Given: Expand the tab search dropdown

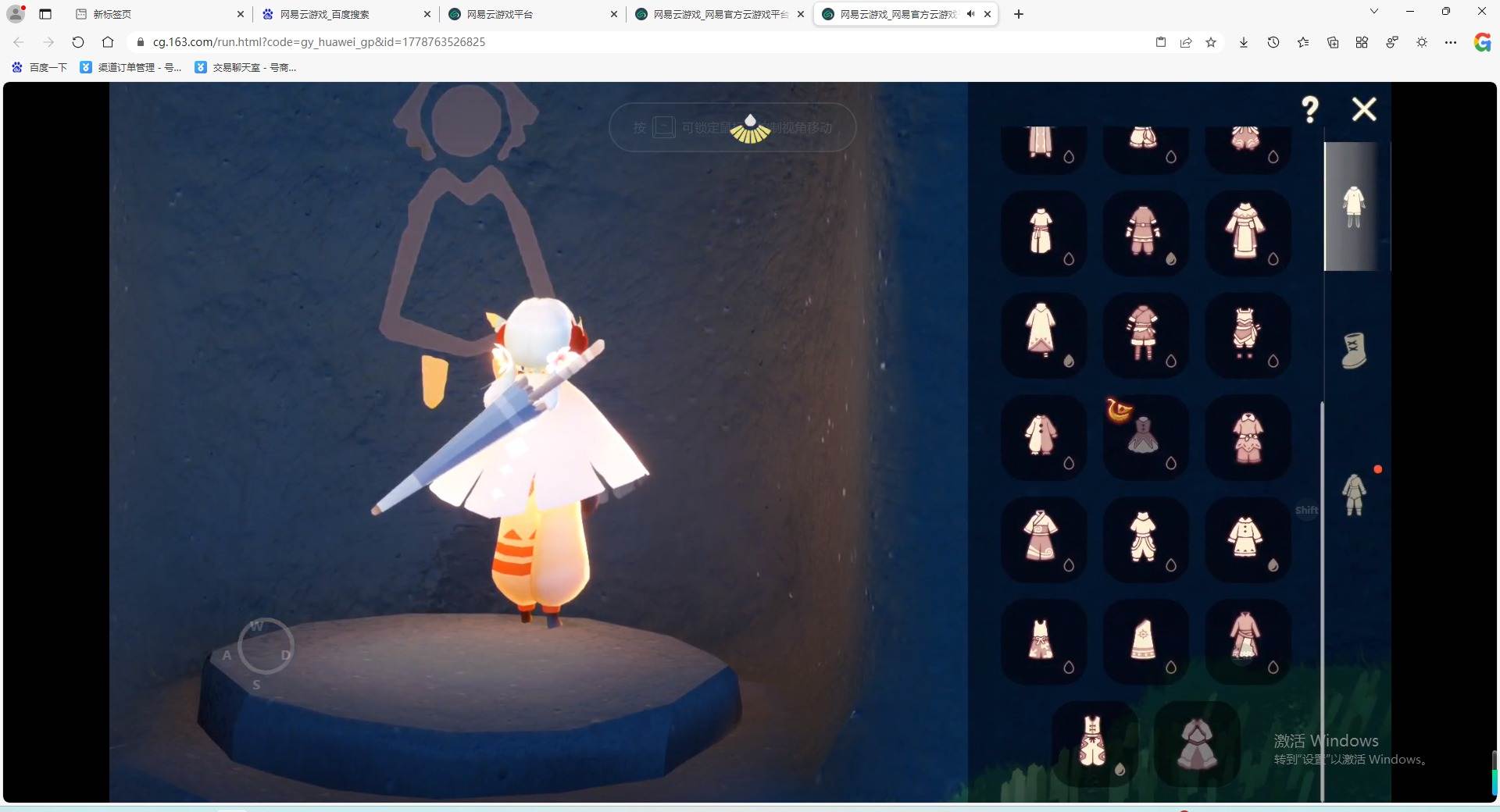Looking at the screenshot, I should pos(1374,12).
